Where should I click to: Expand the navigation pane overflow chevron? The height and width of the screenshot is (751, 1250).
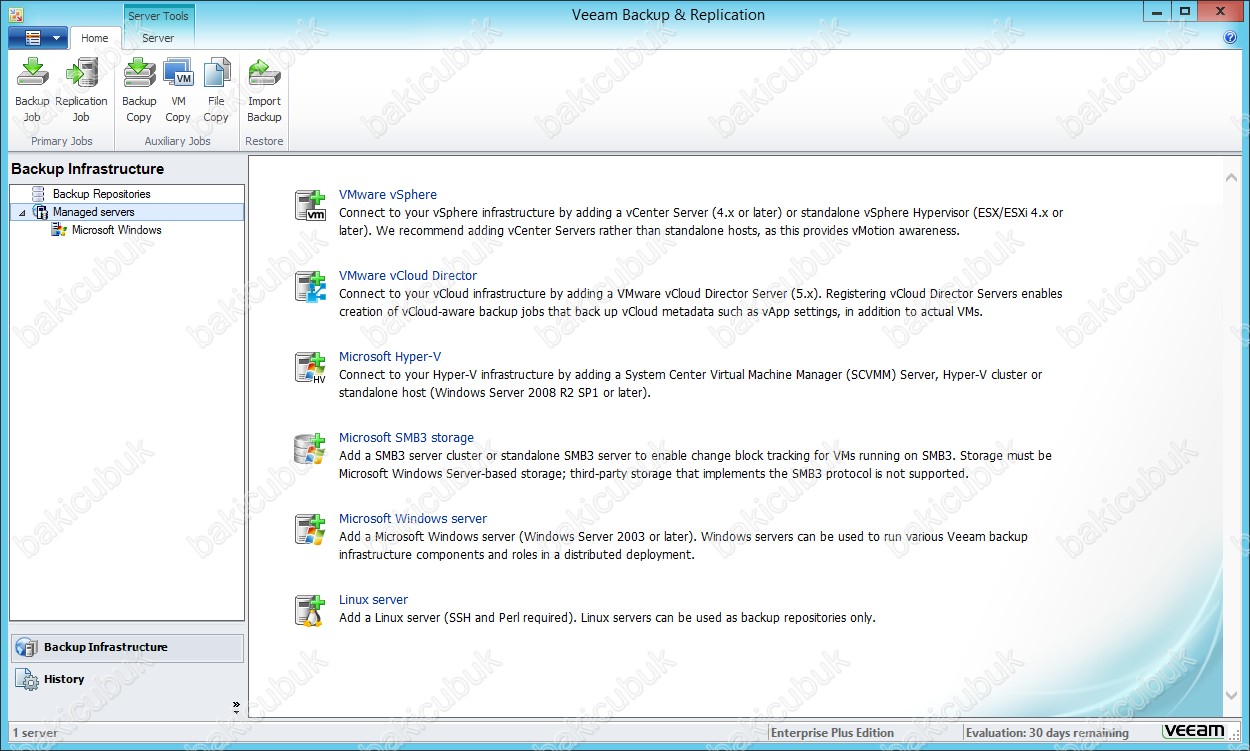(x=237, y=706)
